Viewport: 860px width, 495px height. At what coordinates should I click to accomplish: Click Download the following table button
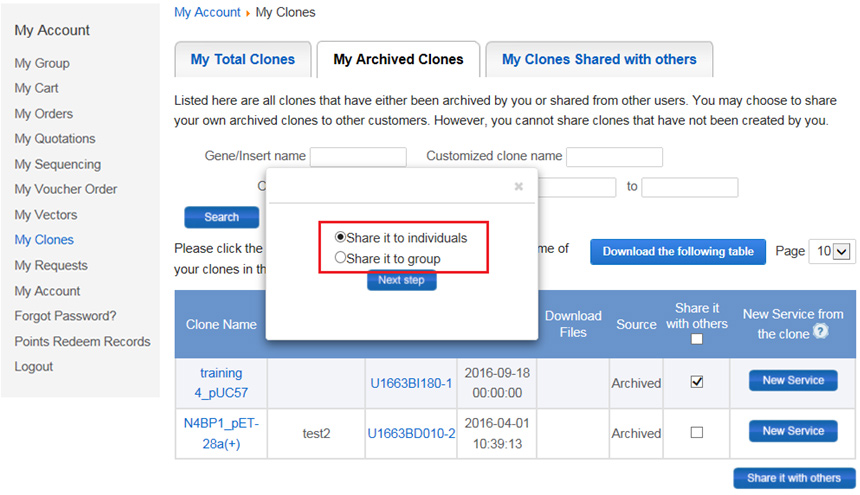[678, 252]
